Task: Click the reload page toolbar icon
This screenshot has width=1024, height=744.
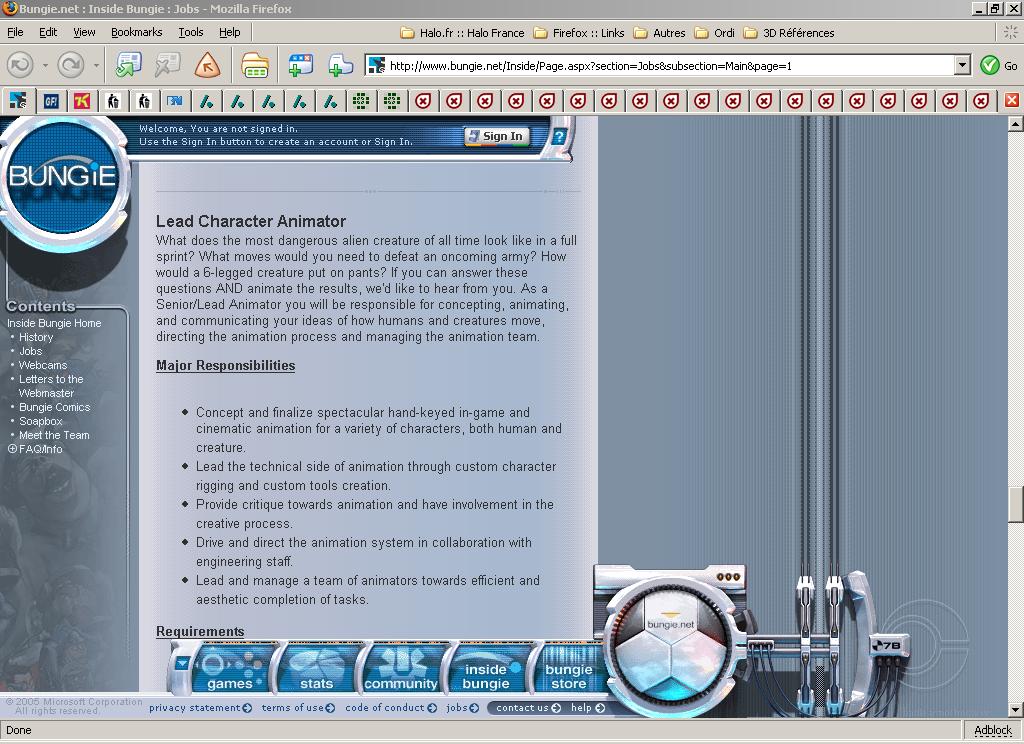Action: 129,65
